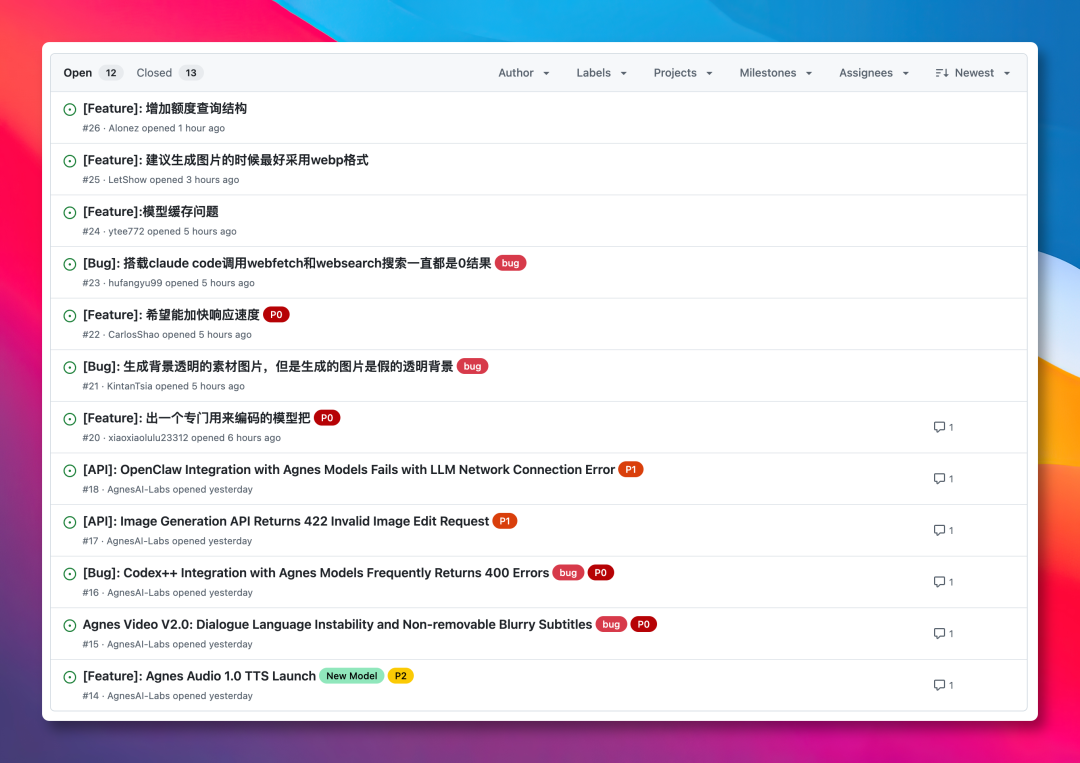Open comments on issue #15

pyautogui.click(x=943, y=634)
